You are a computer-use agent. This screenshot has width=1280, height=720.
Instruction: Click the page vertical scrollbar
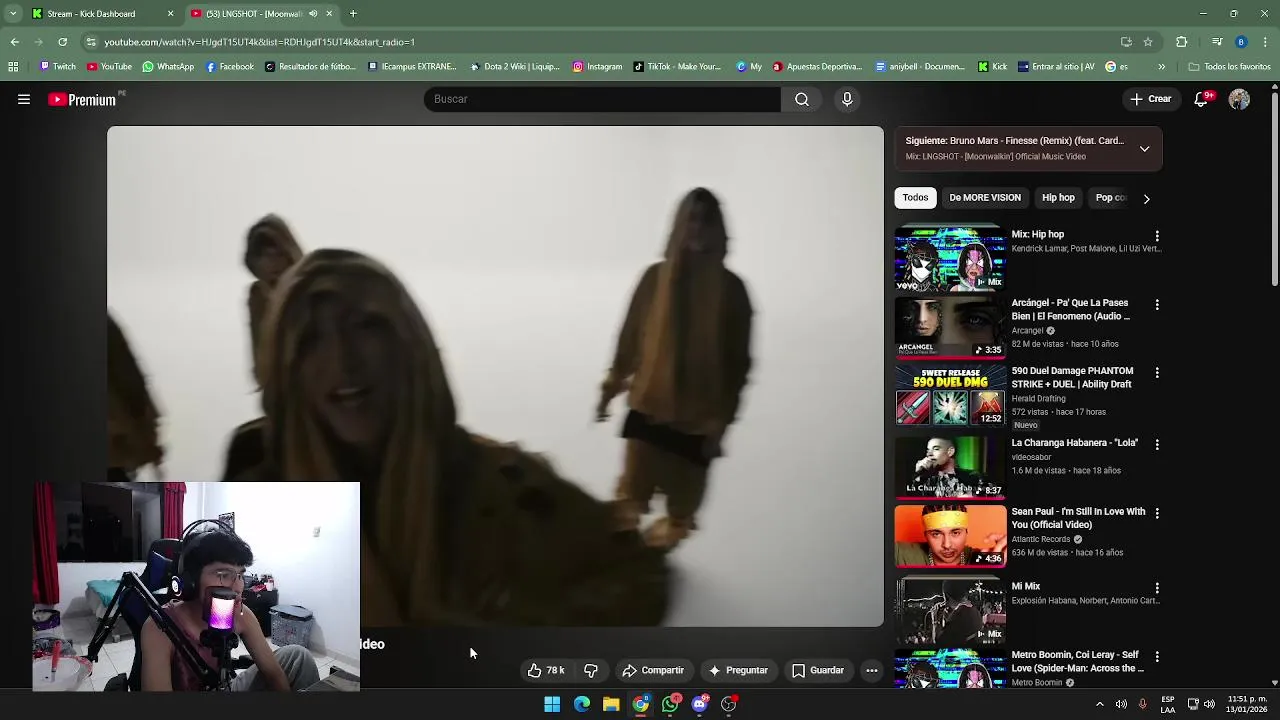pyautogui.click(x=1274, y=187)
